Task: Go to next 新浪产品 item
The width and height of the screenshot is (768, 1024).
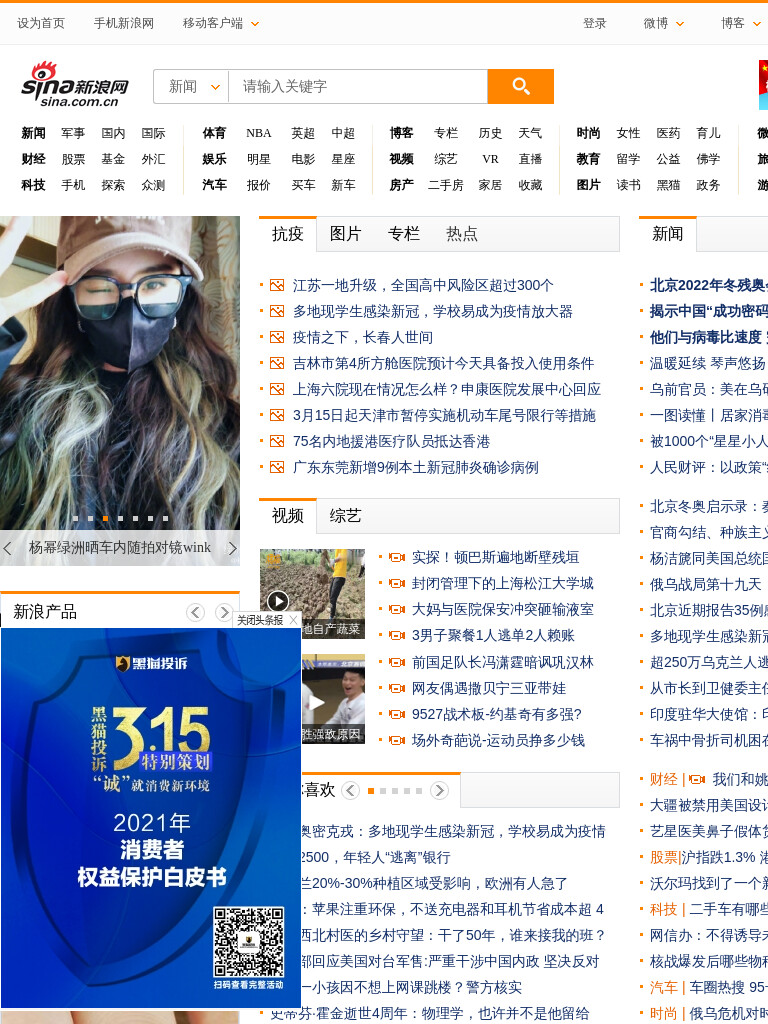Action: pos(223,612)
